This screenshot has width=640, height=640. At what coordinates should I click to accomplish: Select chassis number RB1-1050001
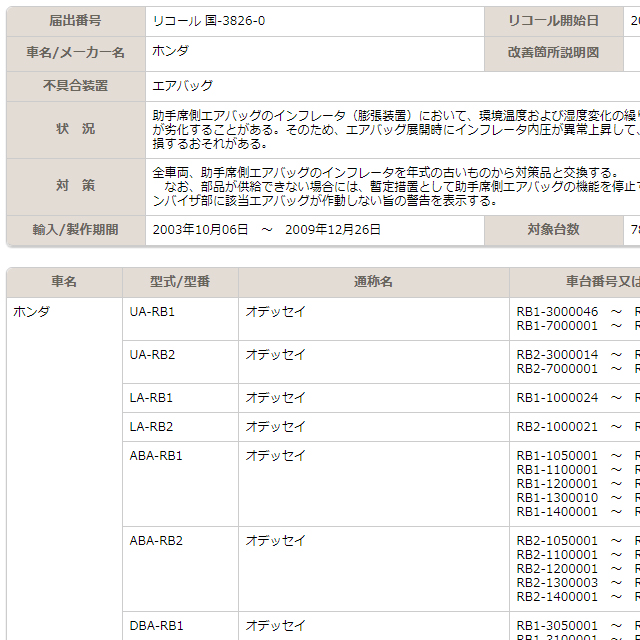557,456
